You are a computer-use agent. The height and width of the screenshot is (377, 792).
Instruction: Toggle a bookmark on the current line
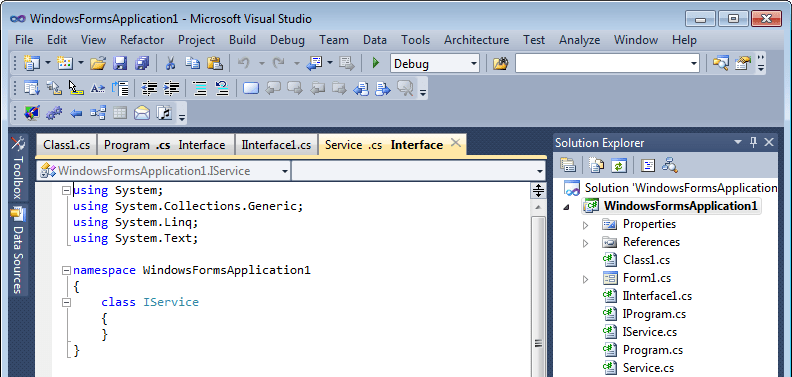pyautogui.click(x=251, y=88)
